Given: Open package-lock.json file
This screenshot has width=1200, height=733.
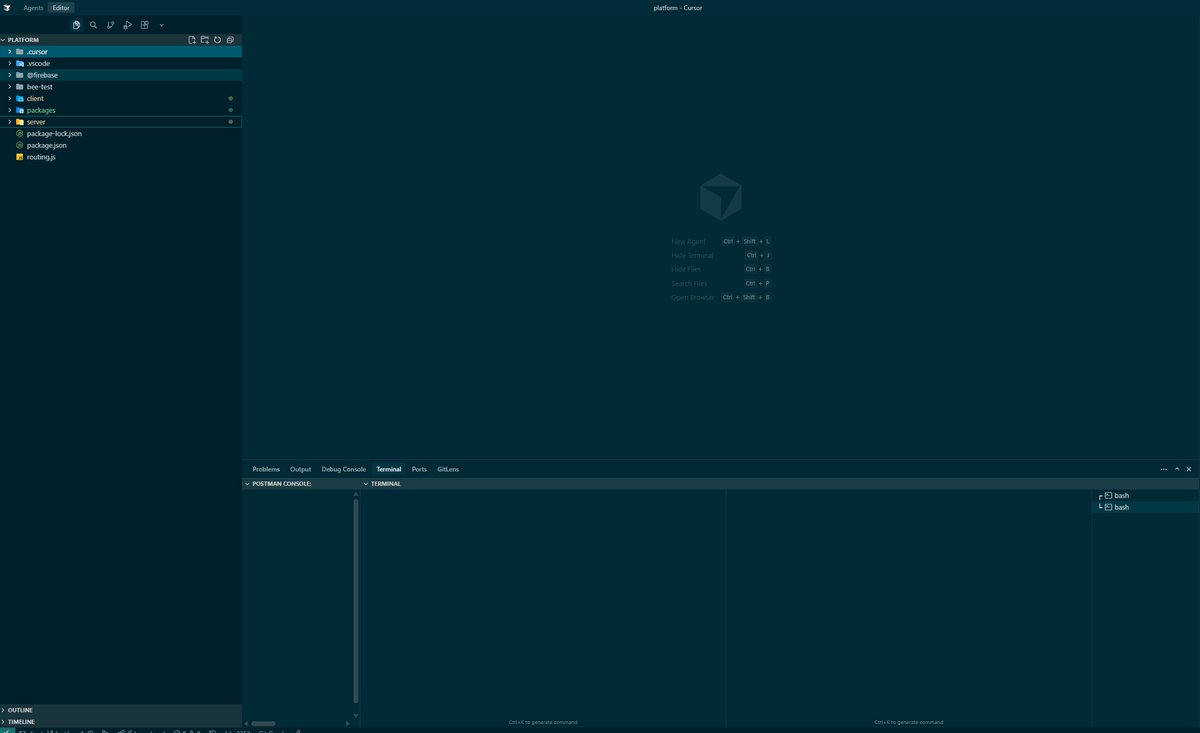Looking at the screenshot, I should pyautogui.click(x=120, y=133).
